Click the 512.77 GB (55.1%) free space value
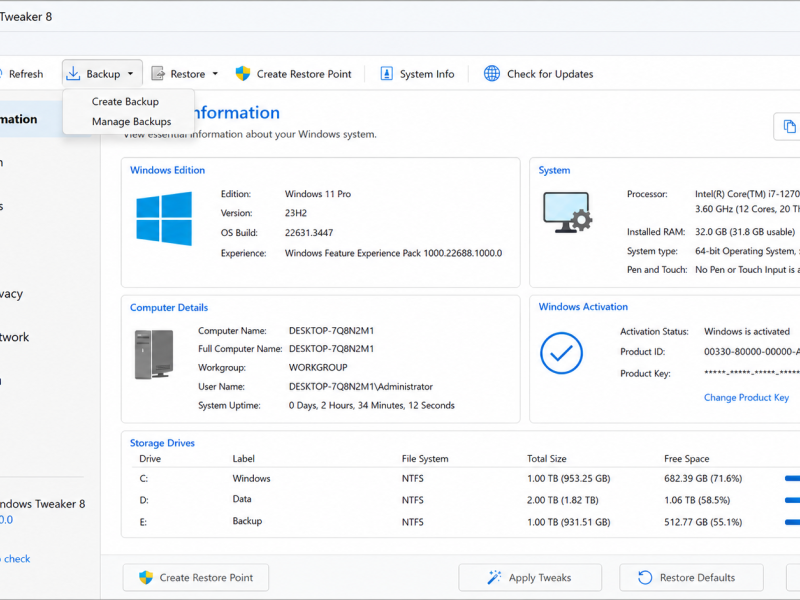 703,522
